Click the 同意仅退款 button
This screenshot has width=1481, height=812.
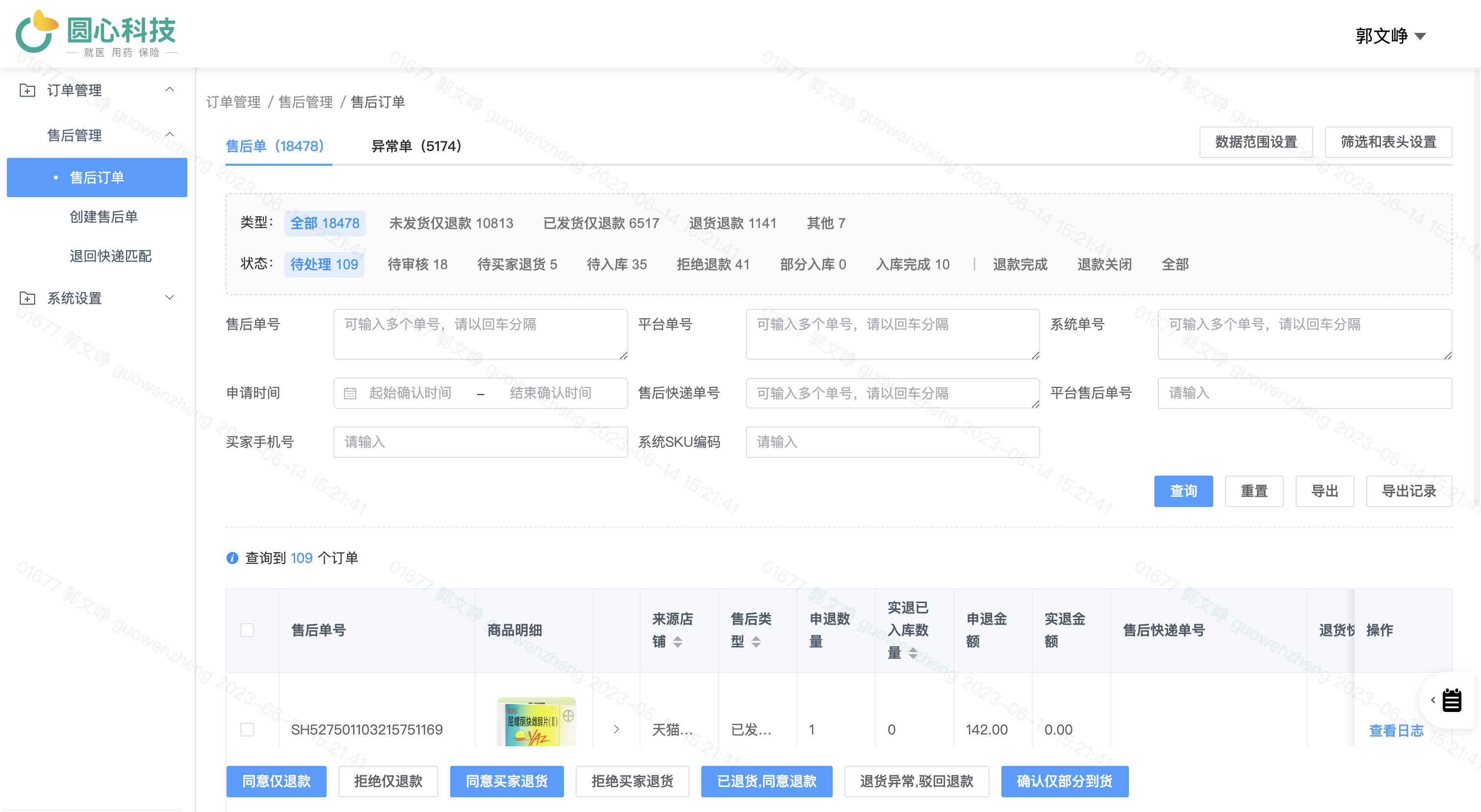pyautogui.click(x=277, y=782)
